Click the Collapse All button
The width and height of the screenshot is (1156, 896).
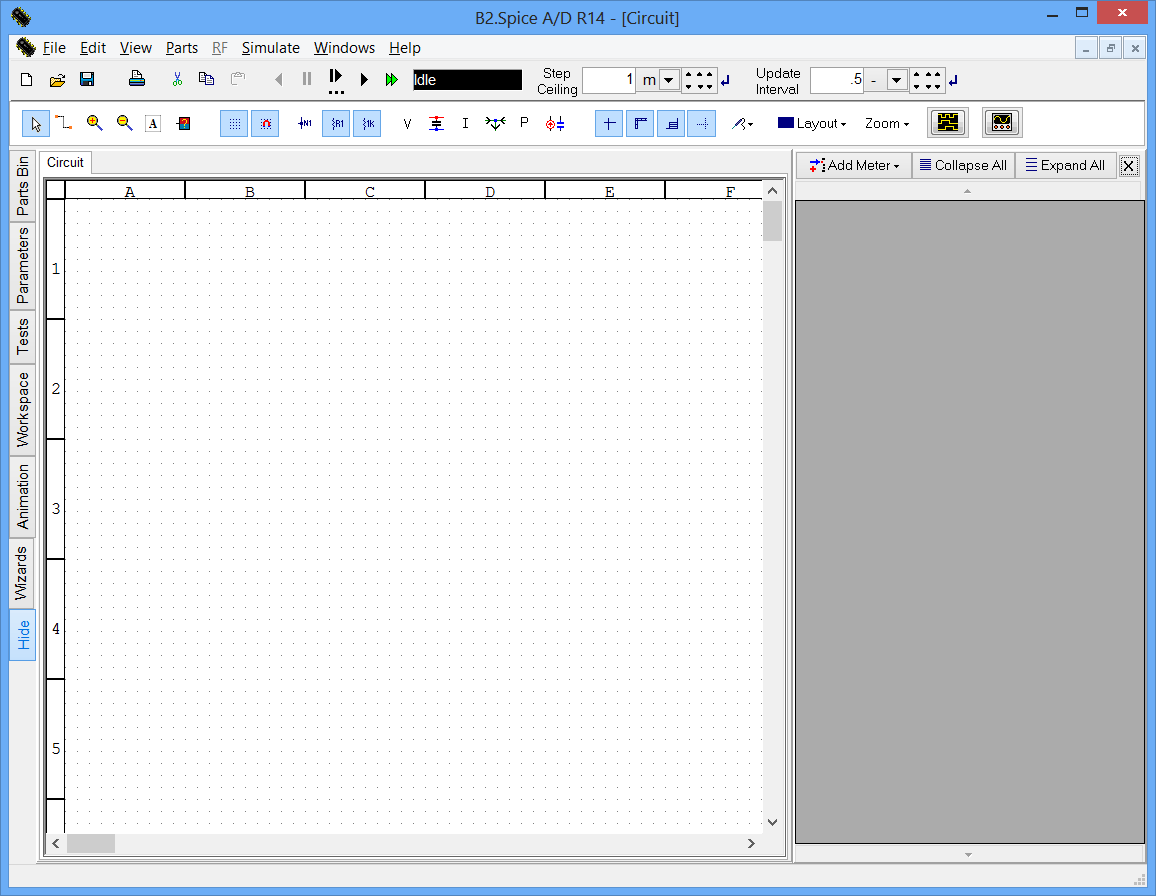(x=963, y=166)
